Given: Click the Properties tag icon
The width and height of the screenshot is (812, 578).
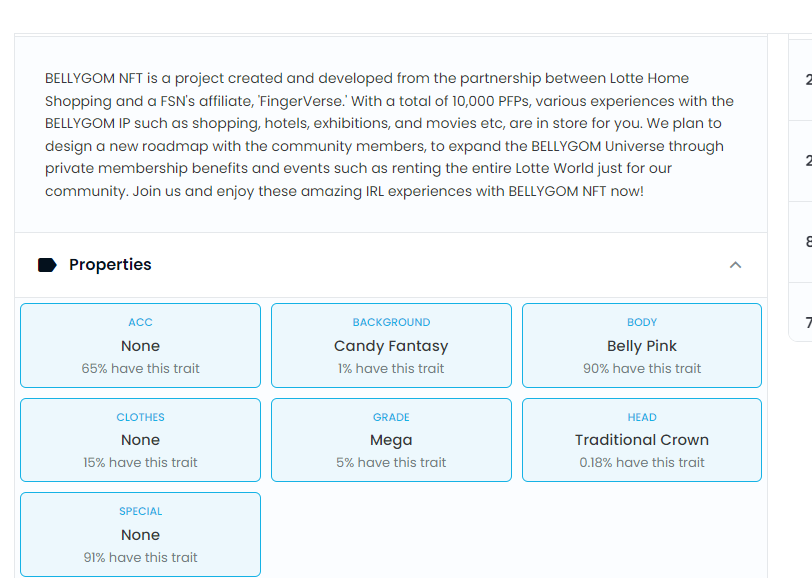Looking at the screenshot, I should 47,265.
